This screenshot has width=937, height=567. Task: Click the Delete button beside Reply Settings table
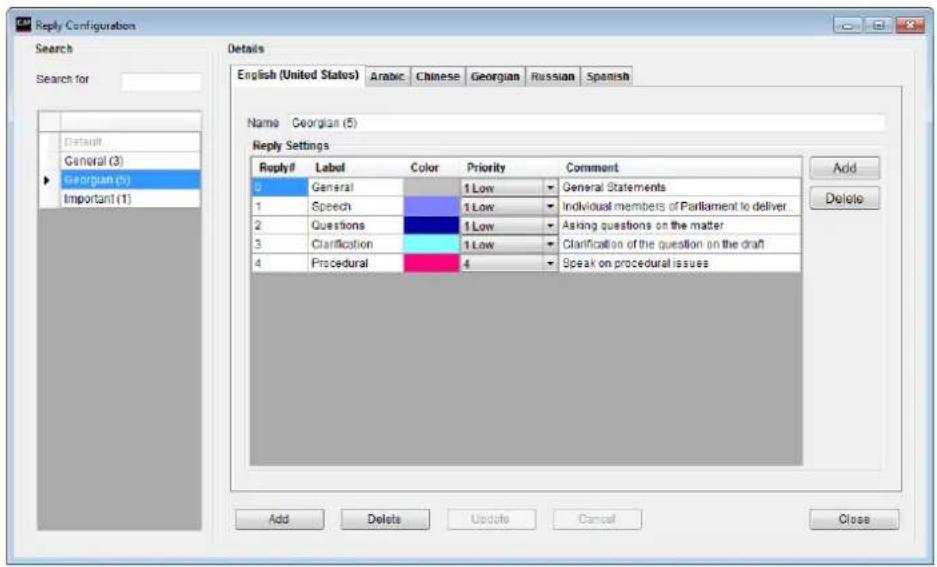tap(844, 198)
